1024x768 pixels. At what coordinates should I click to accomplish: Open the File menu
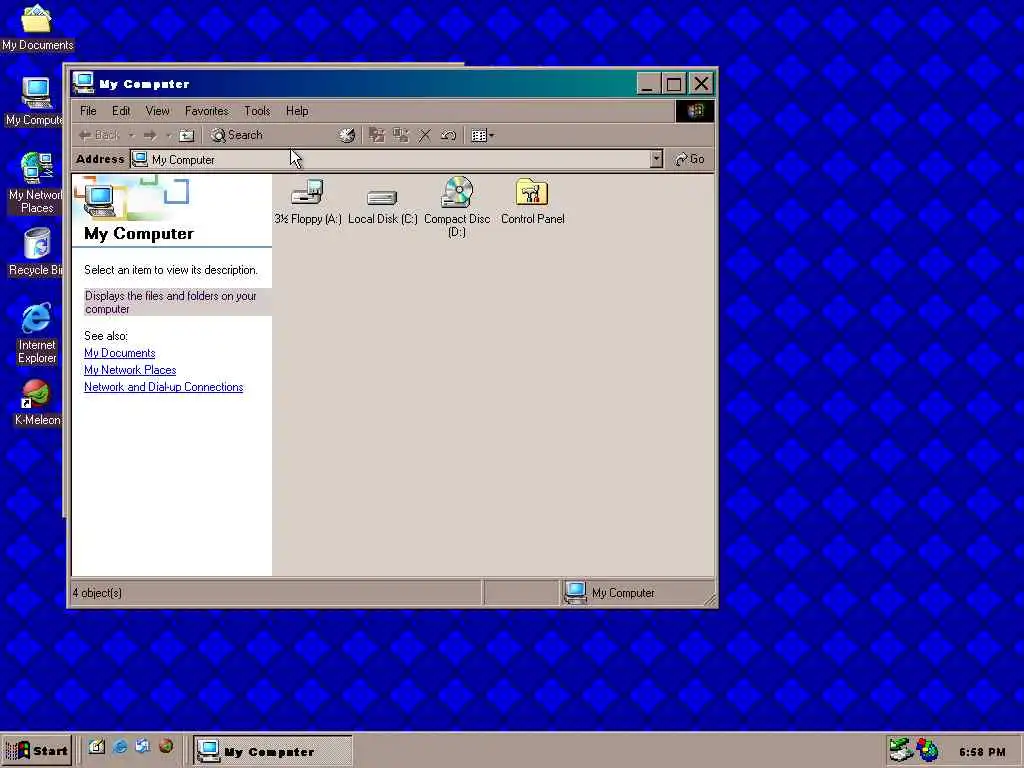pos(88,111)
